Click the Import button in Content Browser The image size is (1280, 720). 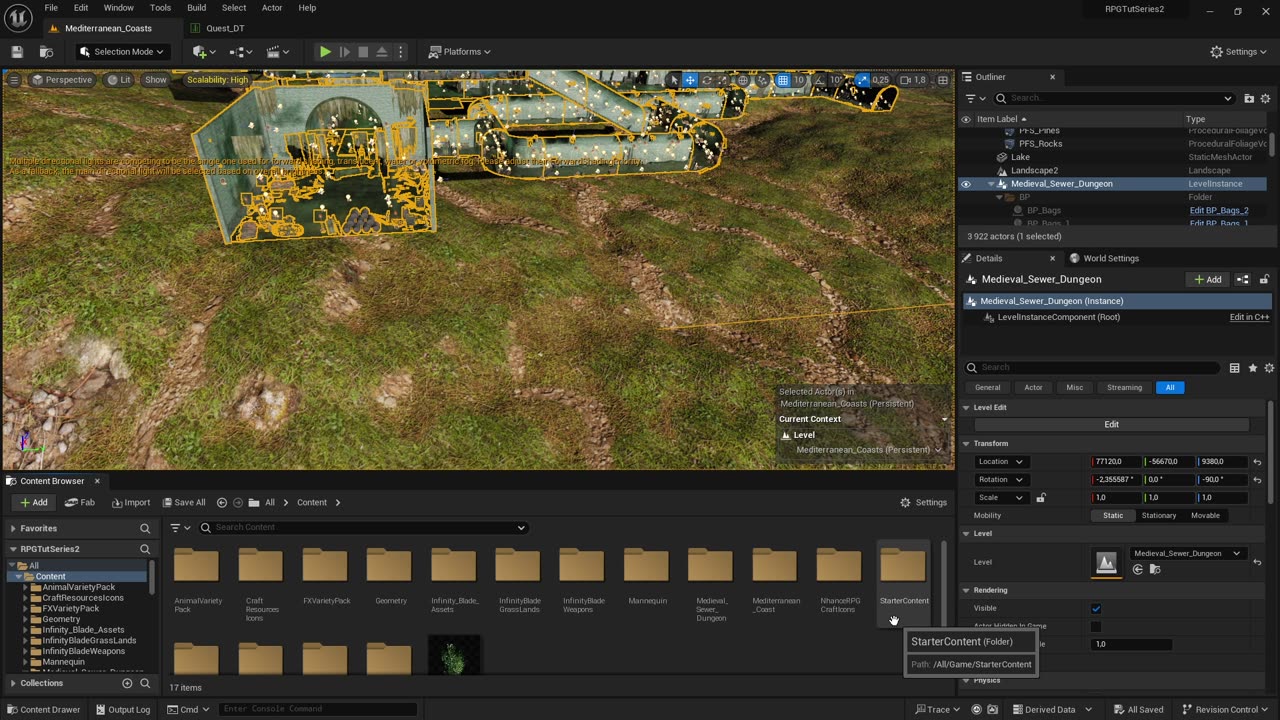(131, 502)
